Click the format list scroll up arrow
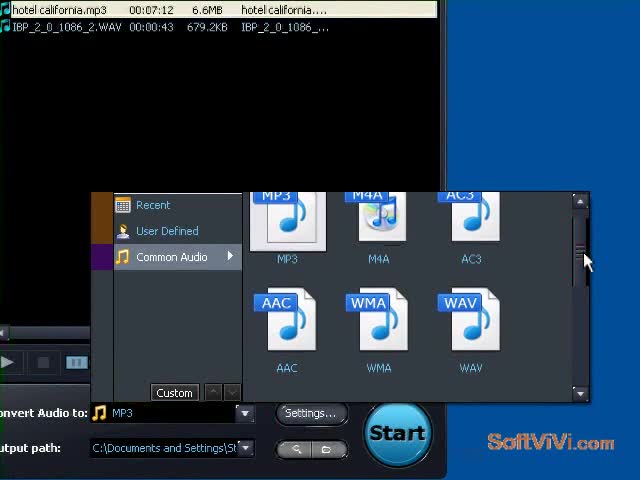 [x=580, y=202]
